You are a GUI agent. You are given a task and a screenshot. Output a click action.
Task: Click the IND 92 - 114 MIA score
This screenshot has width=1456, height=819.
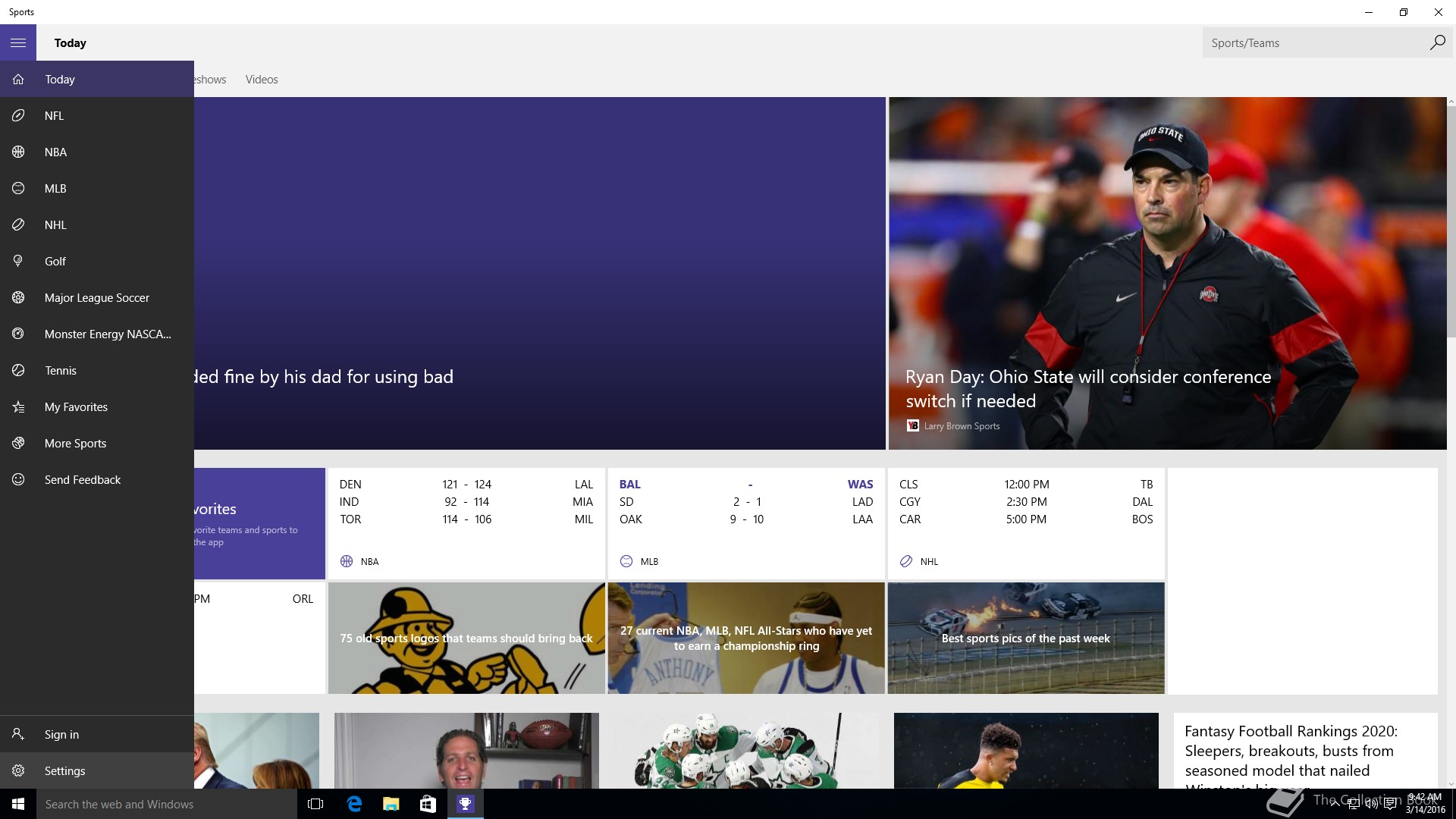point(466,501)
